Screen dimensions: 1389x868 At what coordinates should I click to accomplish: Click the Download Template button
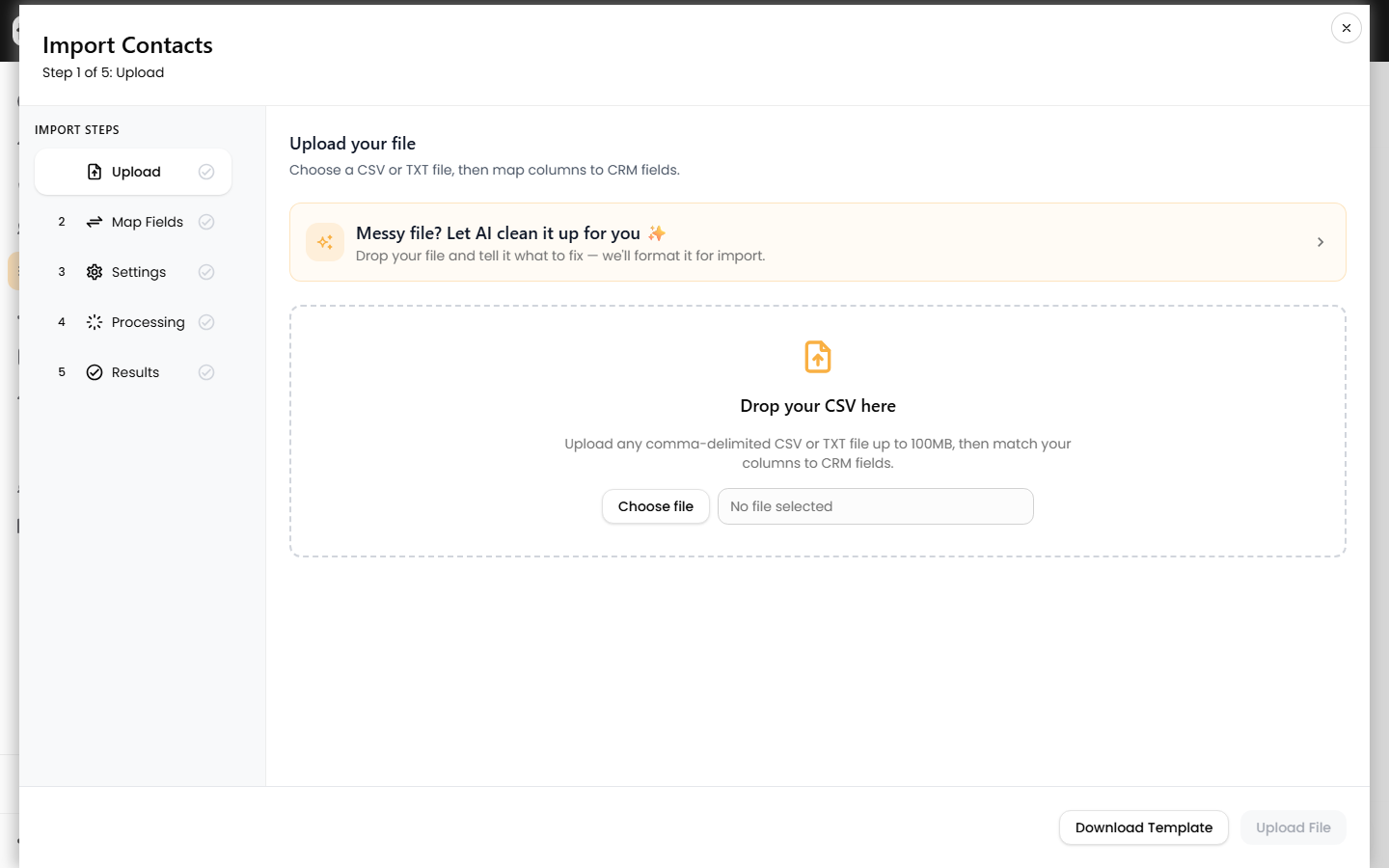click(x=1144, y=827)
